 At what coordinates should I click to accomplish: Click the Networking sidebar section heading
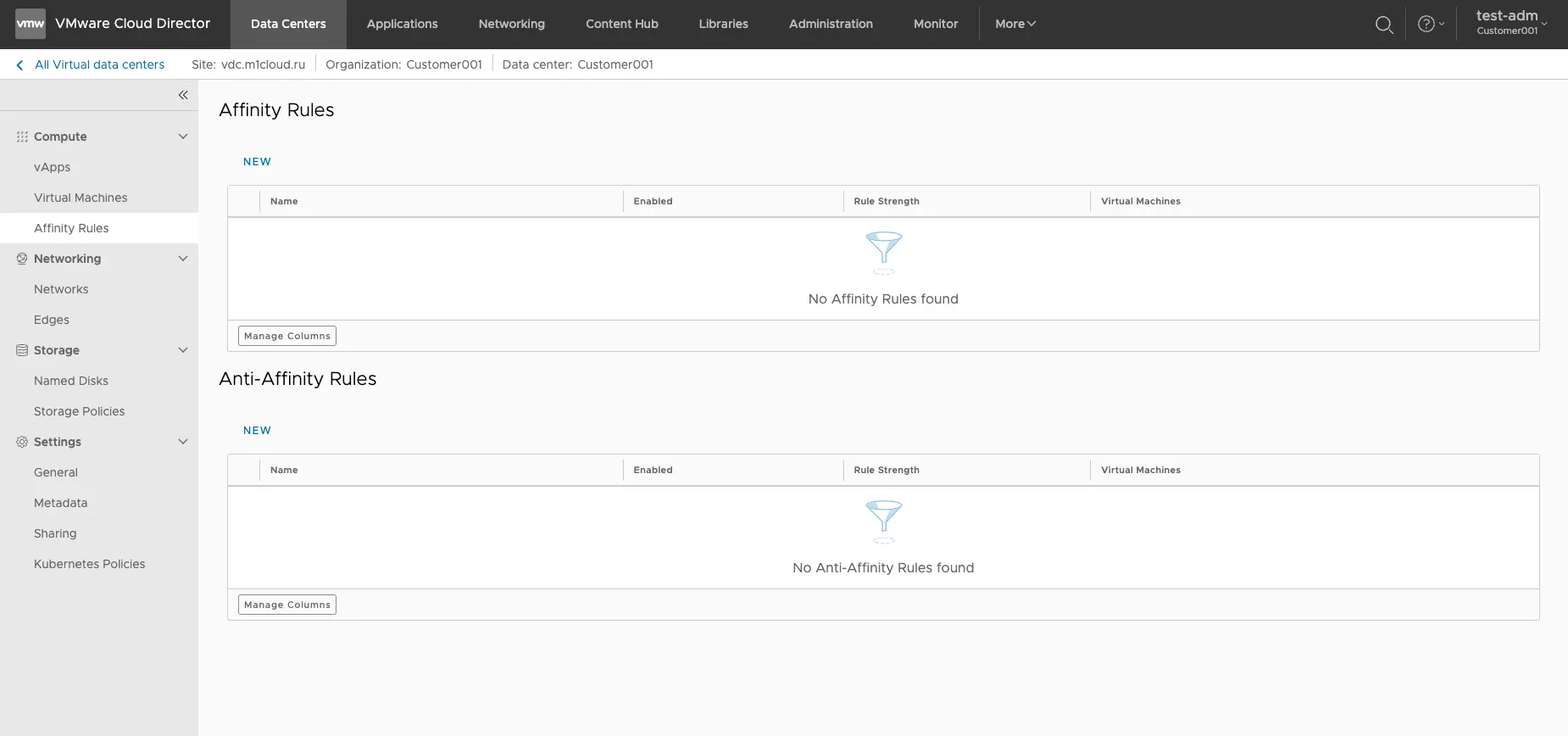[x=68, y=259]
